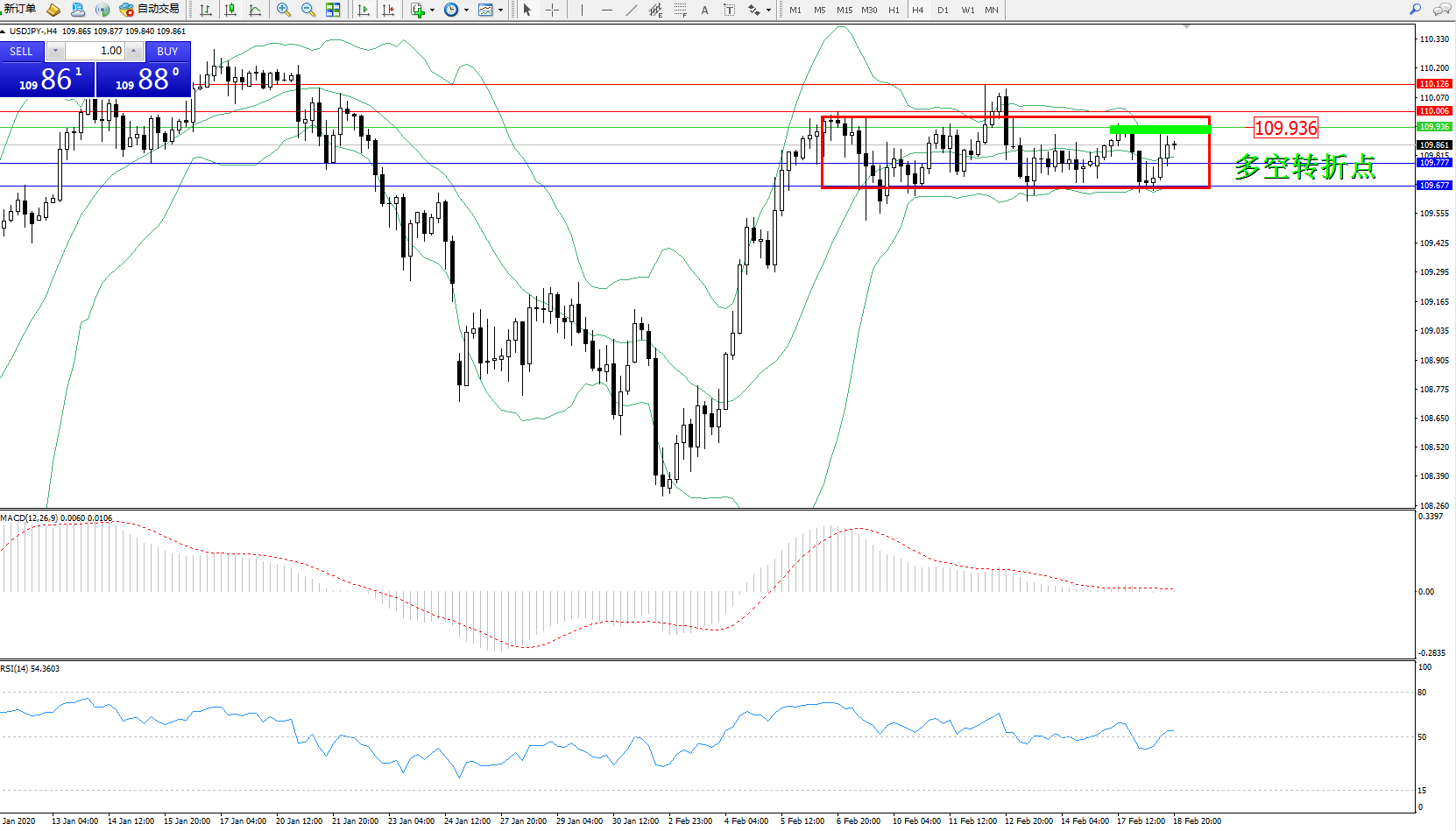Open the indicators list dropdown arrow
The image size is (1456, 831).
pos(432,11)
